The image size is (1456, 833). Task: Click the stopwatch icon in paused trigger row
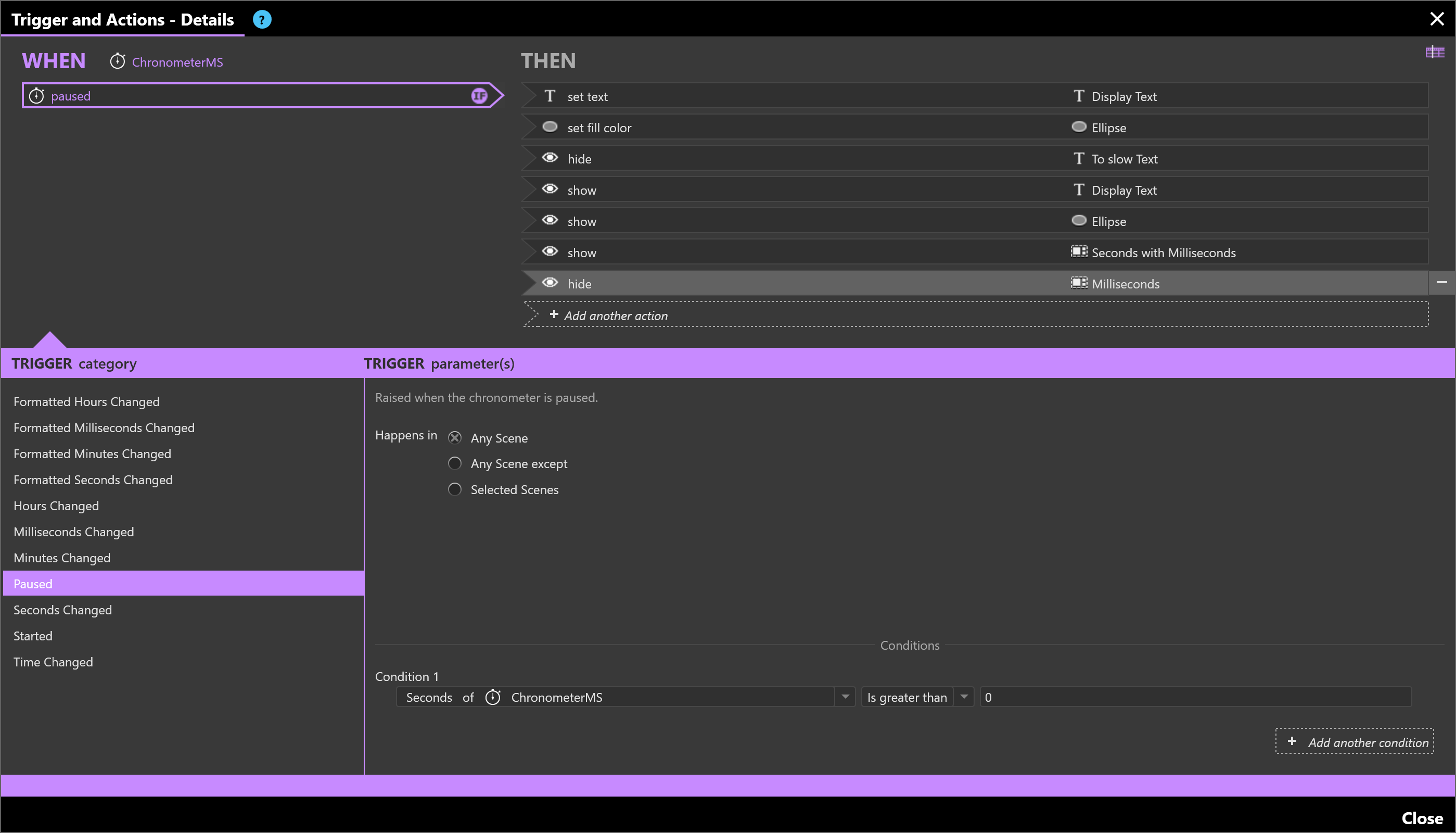click(x=36, y=96)
